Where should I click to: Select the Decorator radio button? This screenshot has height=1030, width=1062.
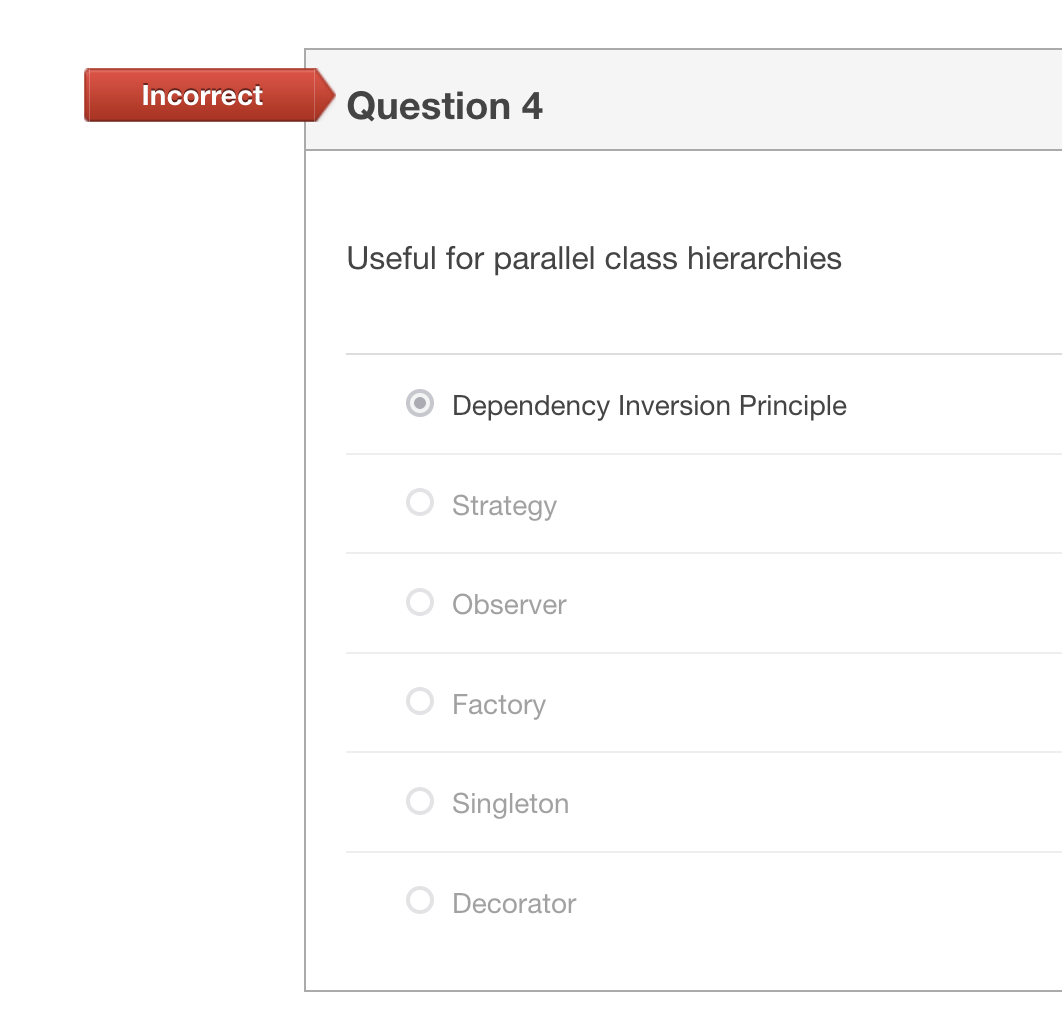[x=419, y=900]
